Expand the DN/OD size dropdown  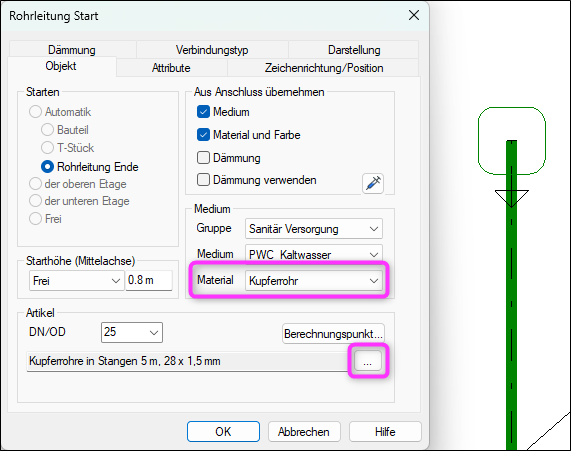pyautogui.click(x=132, y=332)
